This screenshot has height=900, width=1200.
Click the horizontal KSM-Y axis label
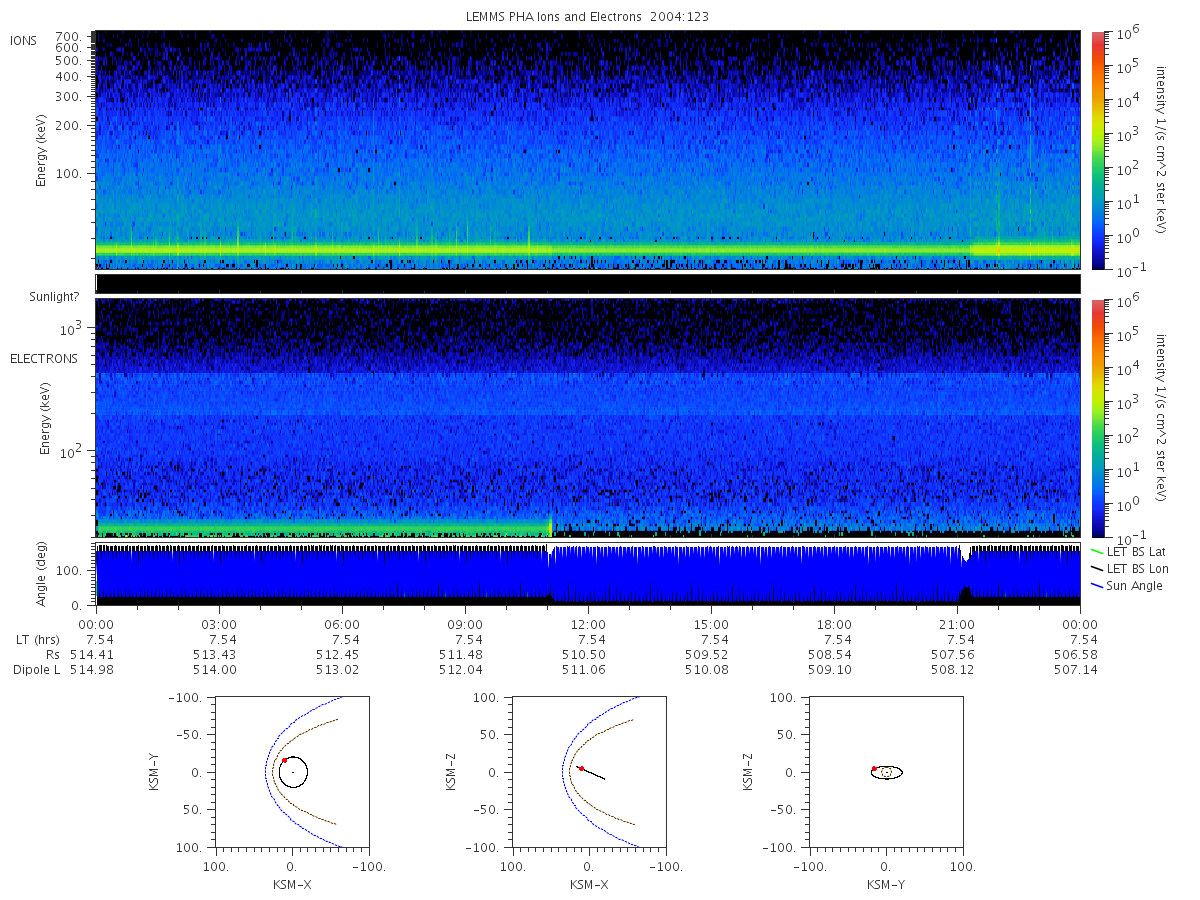pyautogui.click(x=886, y=885)
